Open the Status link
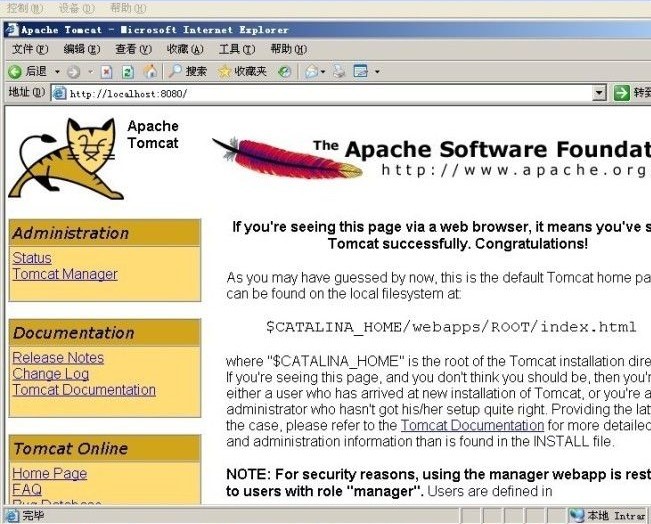This screenshot has width=651, height=524. [x=32, y=258]
